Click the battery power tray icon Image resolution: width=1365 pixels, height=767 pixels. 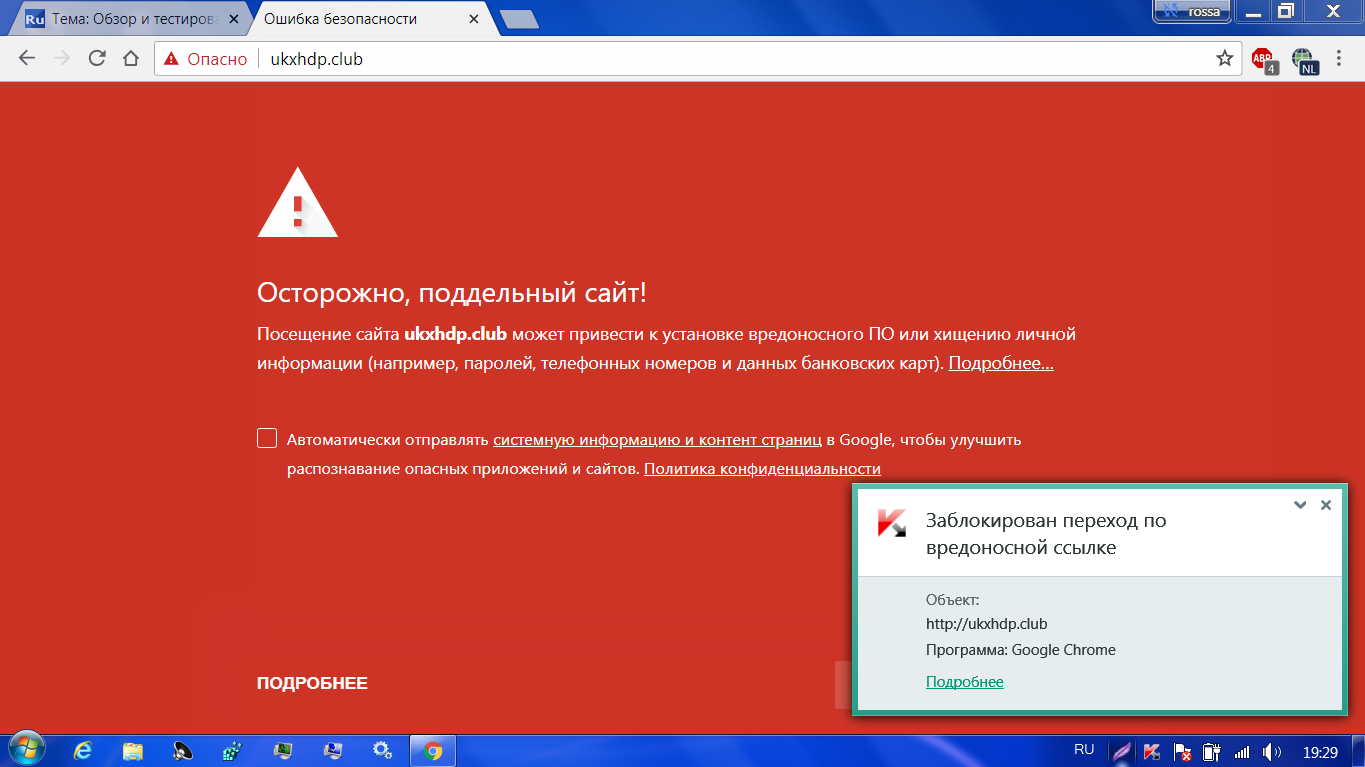click(x=1212, y=751)
